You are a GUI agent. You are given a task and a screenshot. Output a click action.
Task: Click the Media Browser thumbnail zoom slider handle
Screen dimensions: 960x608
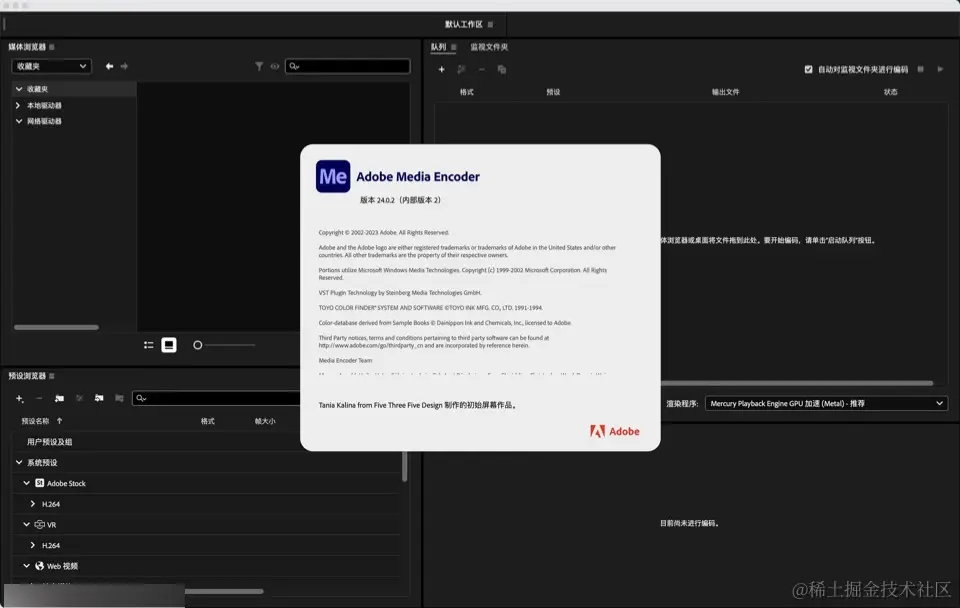click(197, 345)
